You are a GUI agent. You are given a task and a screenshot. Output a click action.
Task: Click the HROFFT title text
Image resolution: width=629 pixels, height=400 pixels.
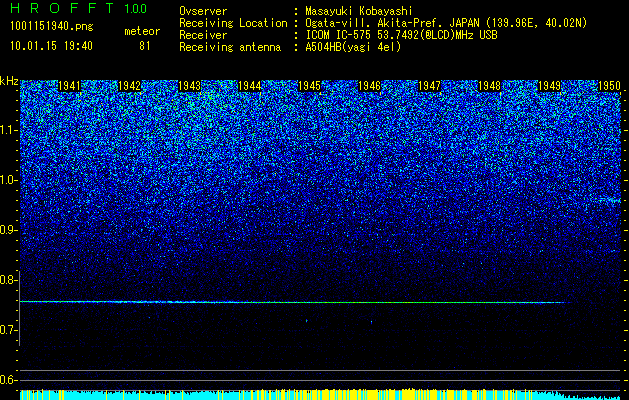(x=62, y=8)
